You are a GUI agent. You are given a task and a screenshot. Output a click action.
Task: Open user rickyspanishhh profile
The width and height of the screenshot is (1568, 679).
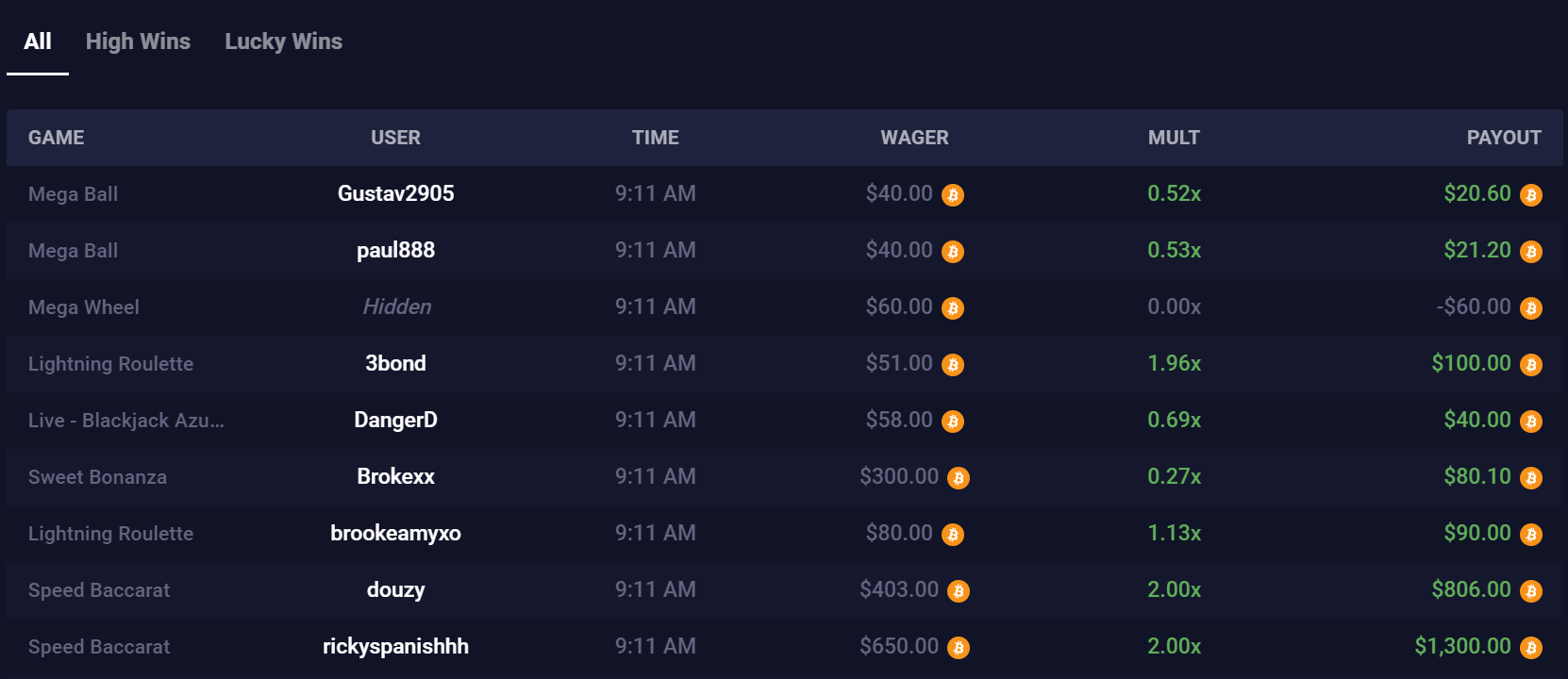(395, 646)
